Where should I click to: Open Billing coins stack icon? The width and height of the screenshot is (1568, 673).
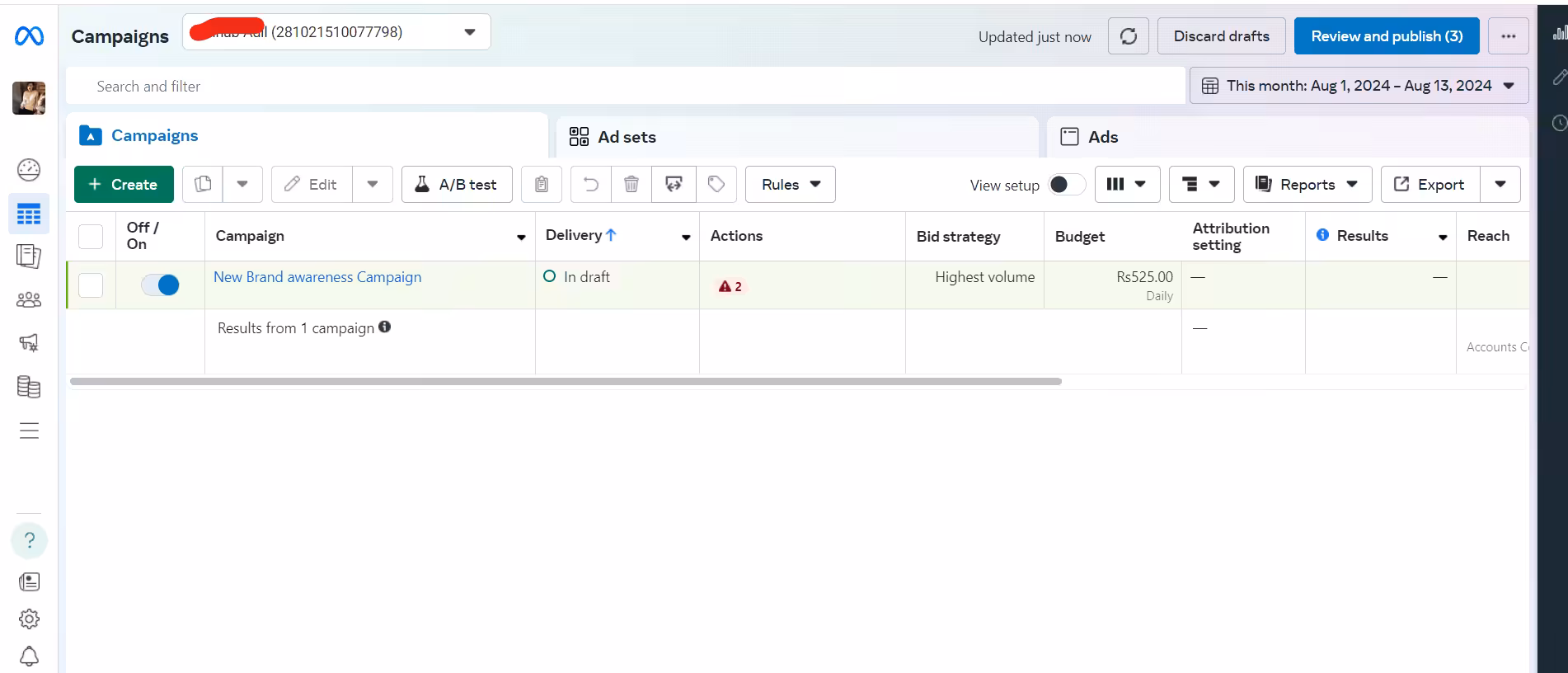29,387
